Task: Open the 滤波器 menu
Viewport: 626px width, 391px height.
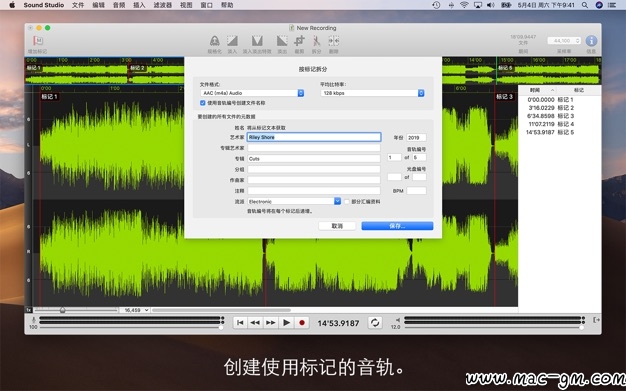Action: pos(162,5)
